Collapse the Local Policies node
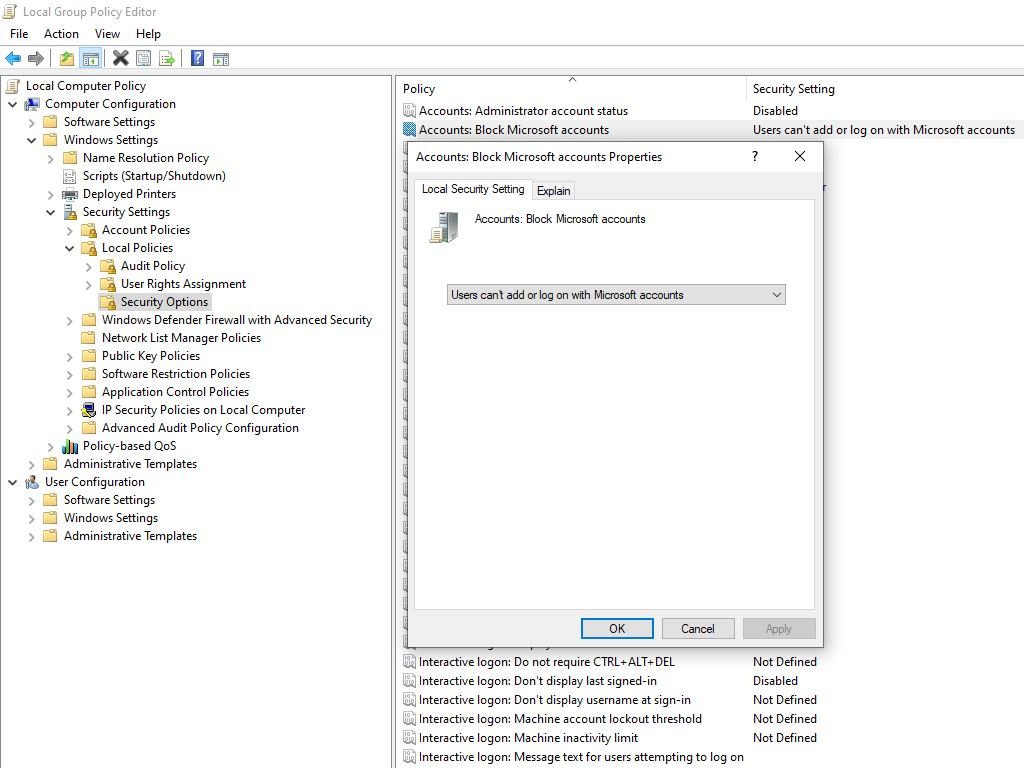 click(69, 248)
